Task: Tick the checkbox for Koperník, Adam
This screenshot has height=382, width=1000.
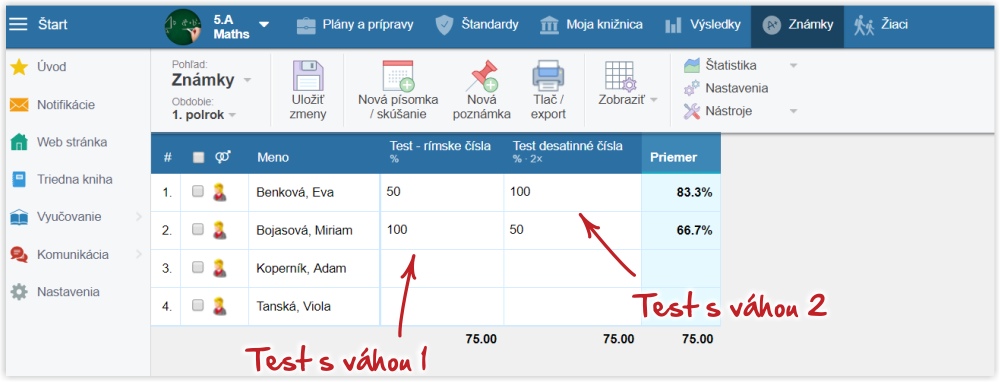Action: pos(198,267)
